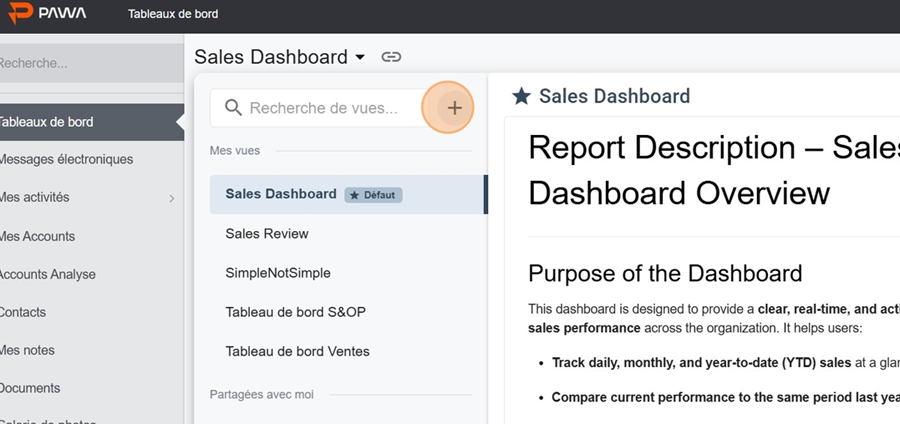Go to Mes Accounts in sidebar

pyautogui.click(x=38, y=236)
